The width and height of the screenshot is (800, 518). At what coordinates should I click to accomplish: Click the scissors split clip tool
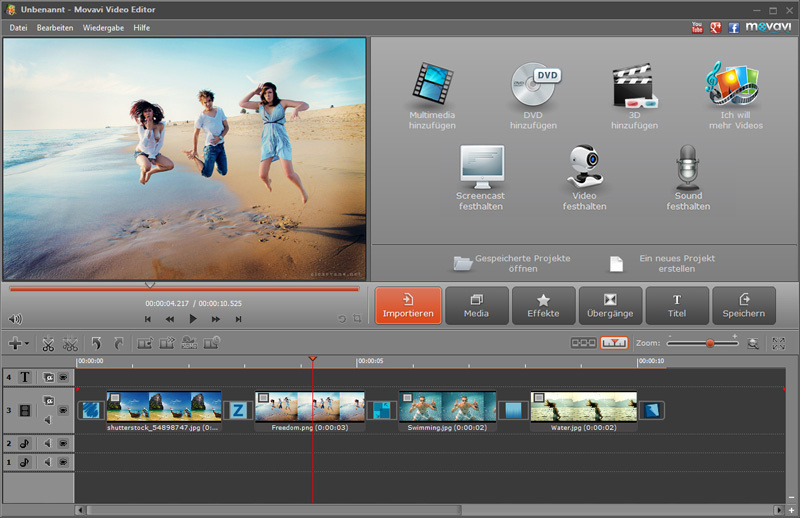[x=48, y=343]
